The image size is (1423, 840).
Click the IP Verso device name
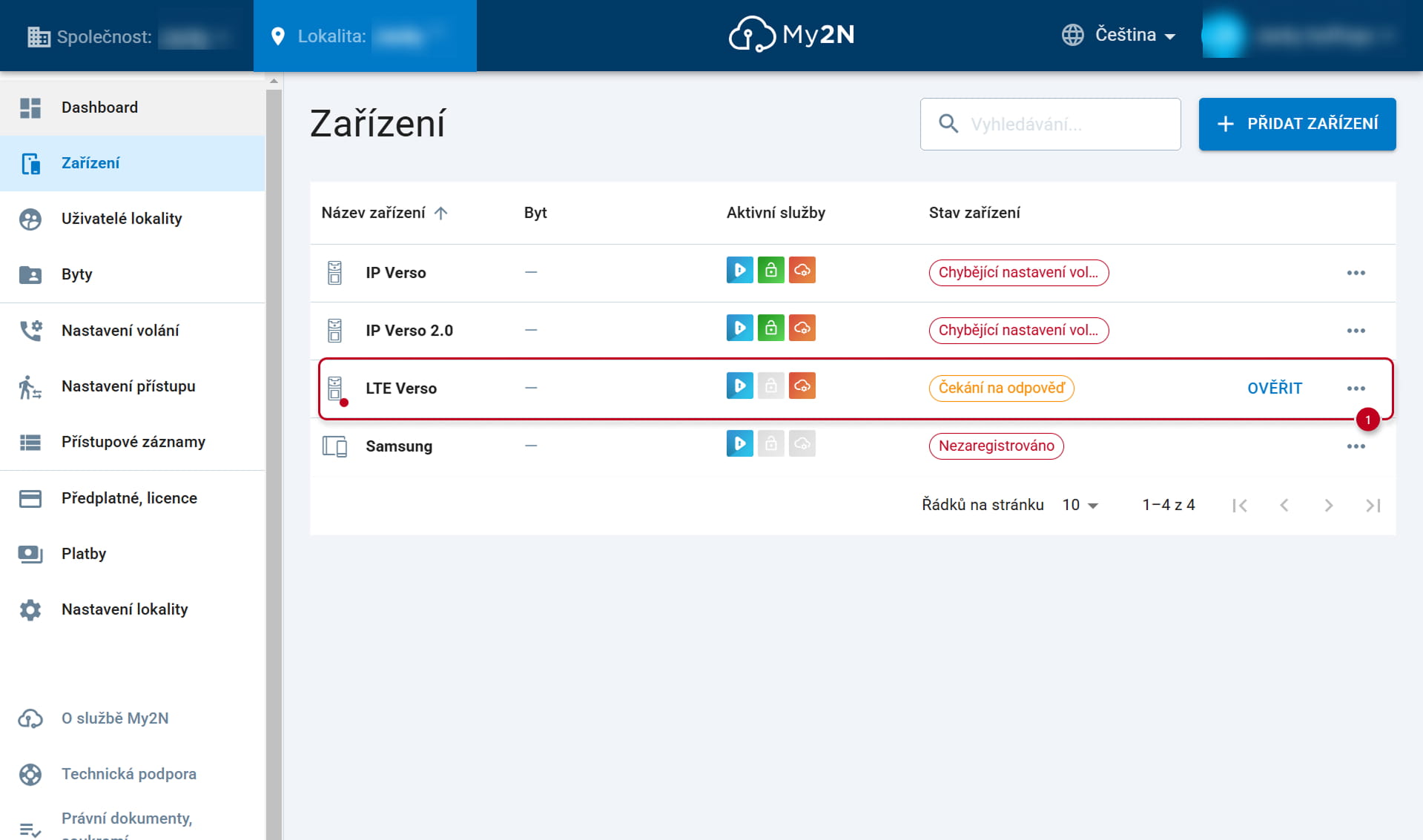coord(396,273)
